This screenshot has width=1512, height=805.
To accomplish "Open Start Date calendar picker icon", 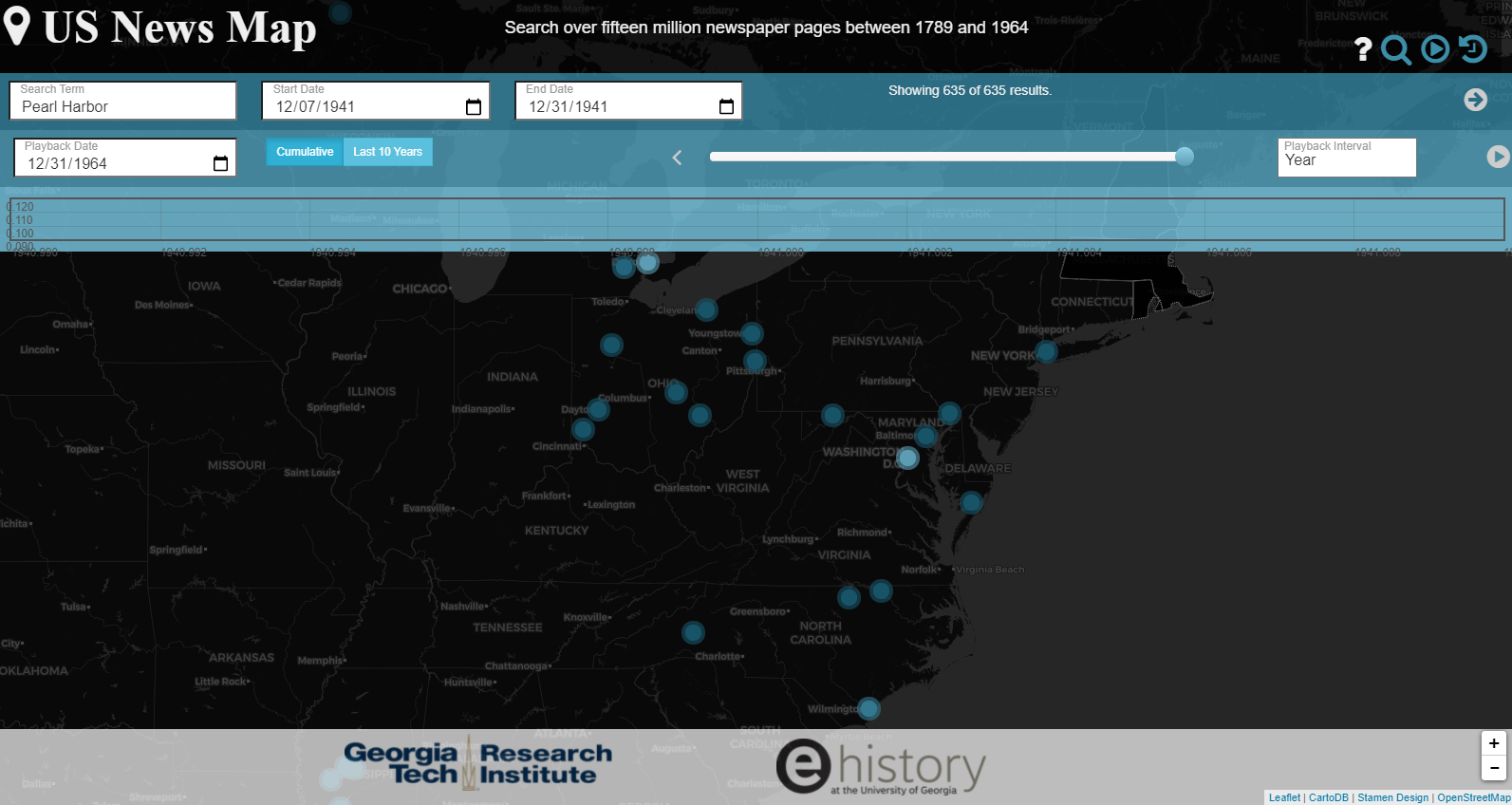I will [x=474, y=107].
